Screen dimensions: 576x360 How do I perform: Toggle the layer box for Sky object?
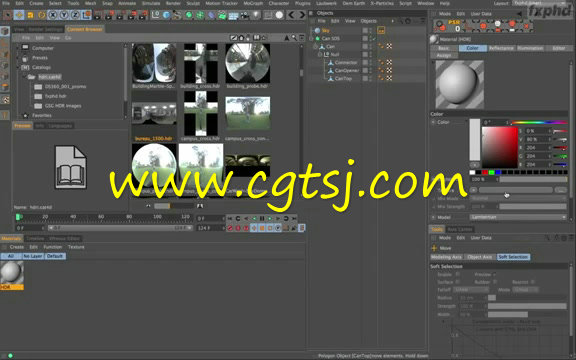pyautogui.click(x=365, y=30)
